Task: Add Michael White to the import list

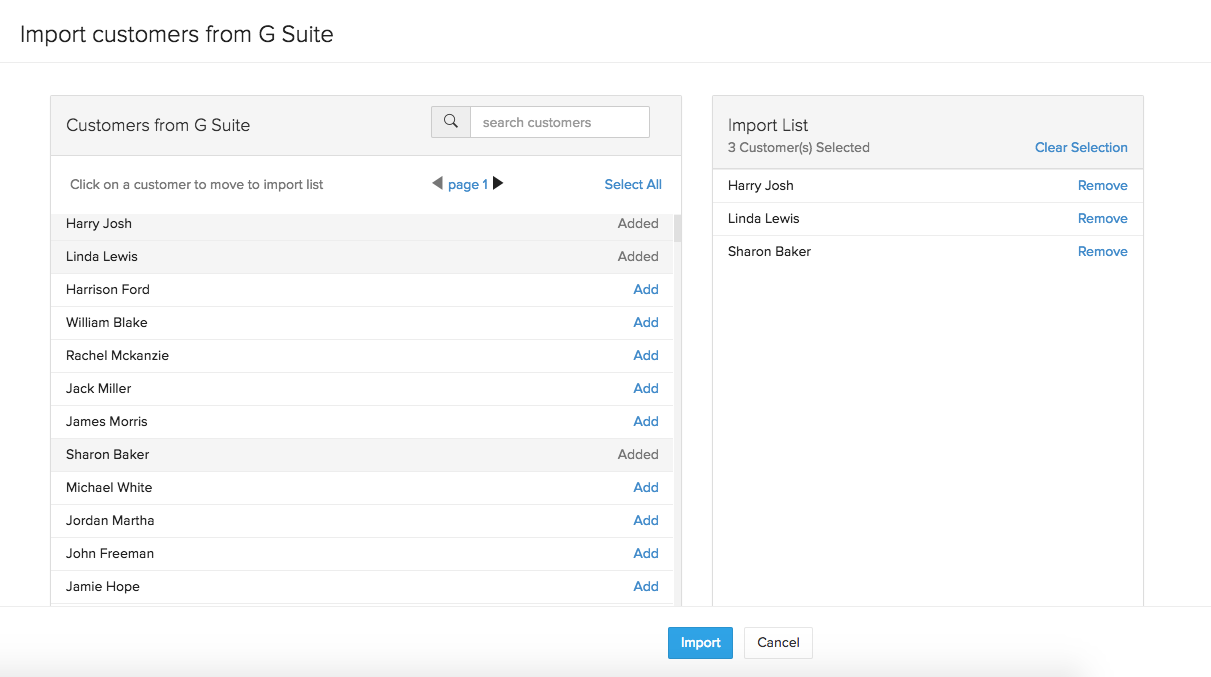Action: click(646, 487)
